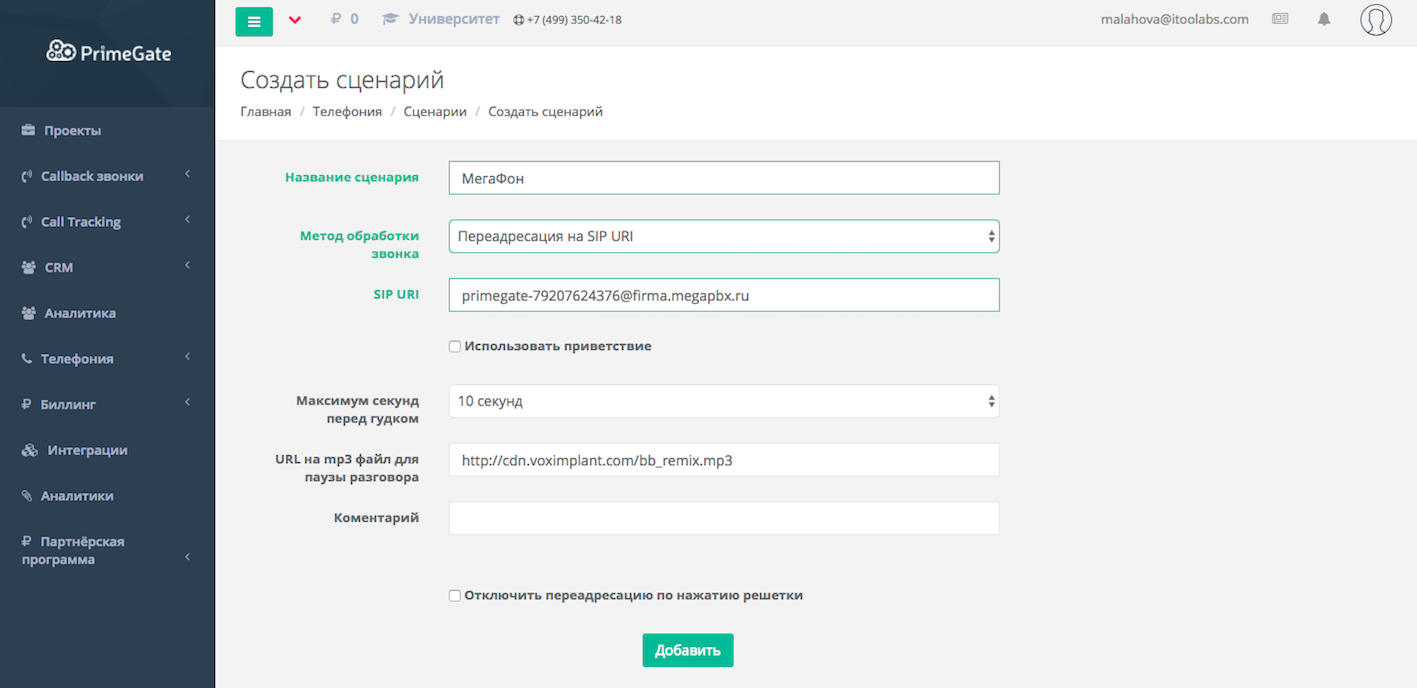This screenshot has width=1417, height=688.
Task: Expand Call Tracking sidebar chevron
Action: coord(188,221)
